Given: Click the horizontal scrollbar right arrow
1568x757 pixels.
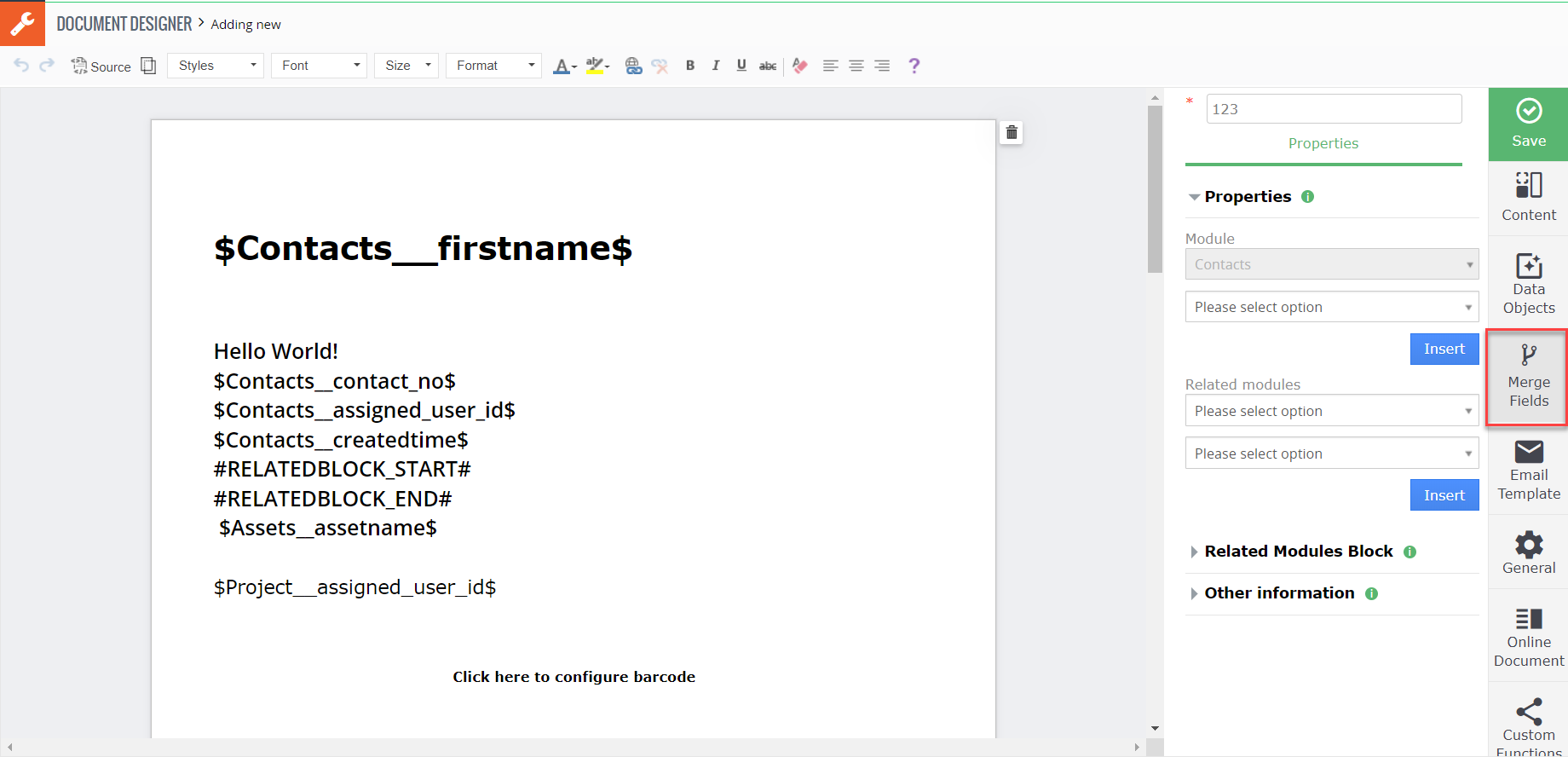Looking at the screenshot, I should tap(1137, 748).
